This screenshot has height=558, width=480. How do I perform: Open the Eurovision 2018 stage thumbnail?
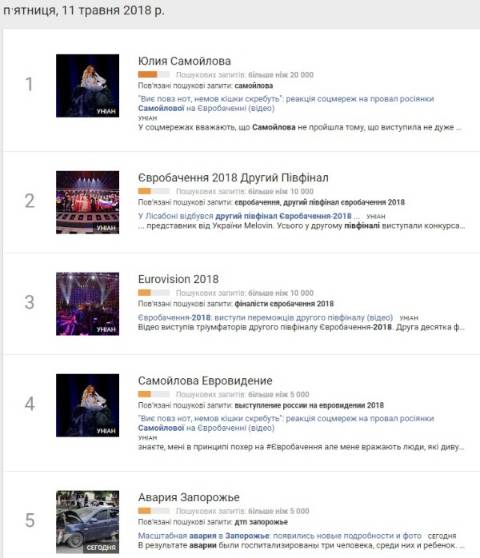(x=88, y=304)
